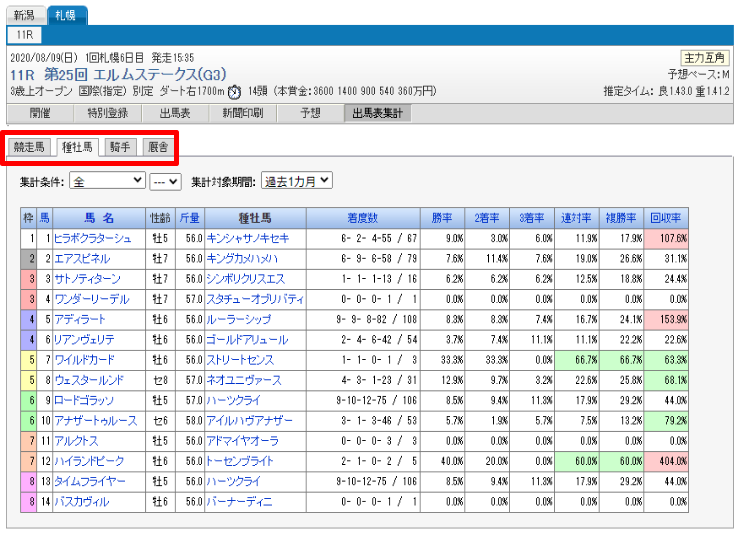Click horse name ヒラボクラターシュ
The image size is (738, 534).
coord(93,238)
